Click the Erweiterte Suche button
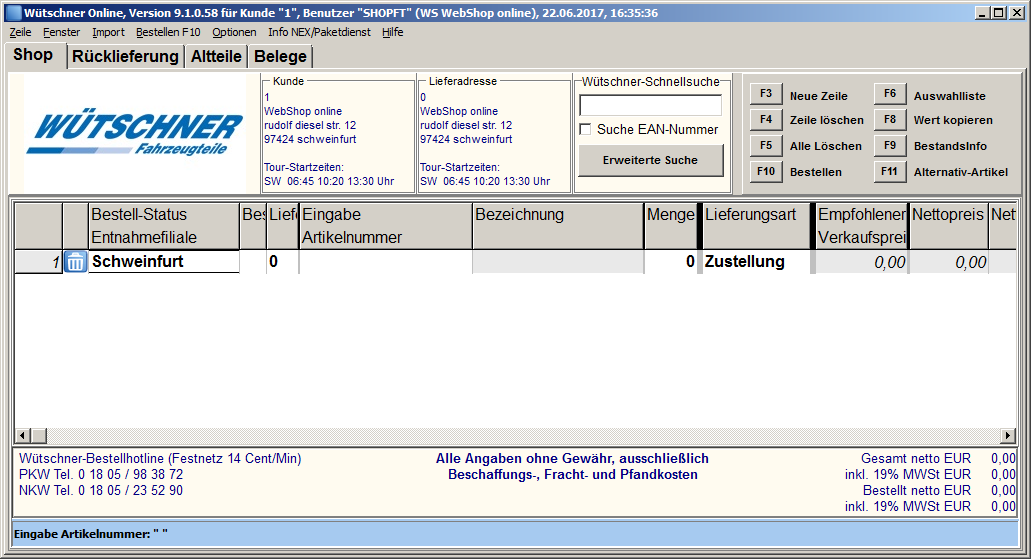 pos(650,160)
